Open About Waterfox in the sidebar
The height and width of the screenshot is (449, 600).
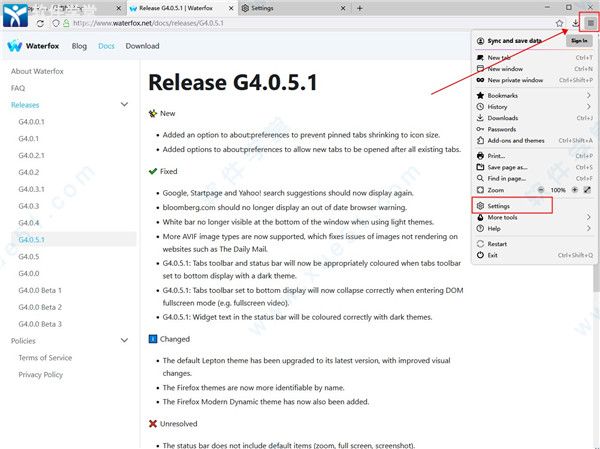click(37, 71)
